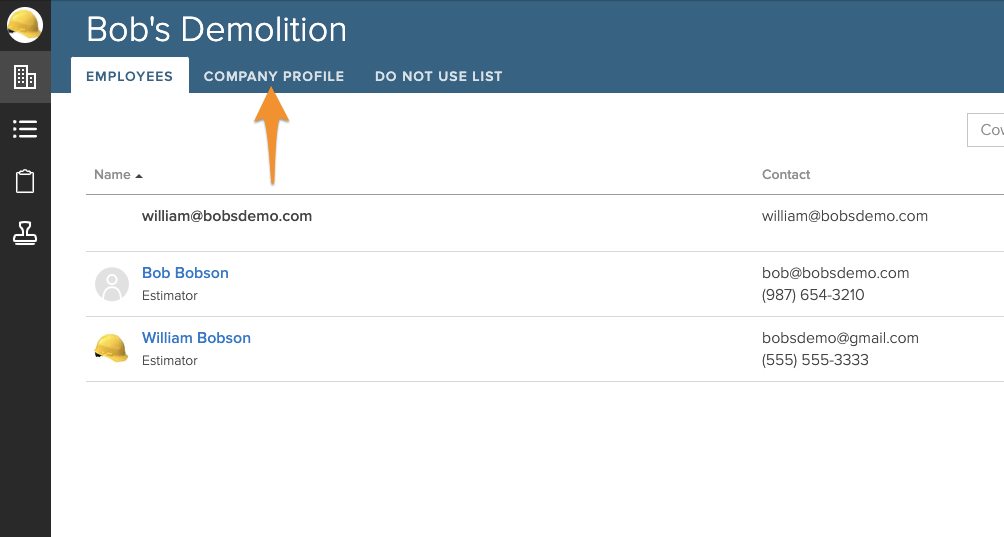Click the hard hat logo in the sidebar
Image resolution: width=1004 pixels, height=537 pixels.
25,25
